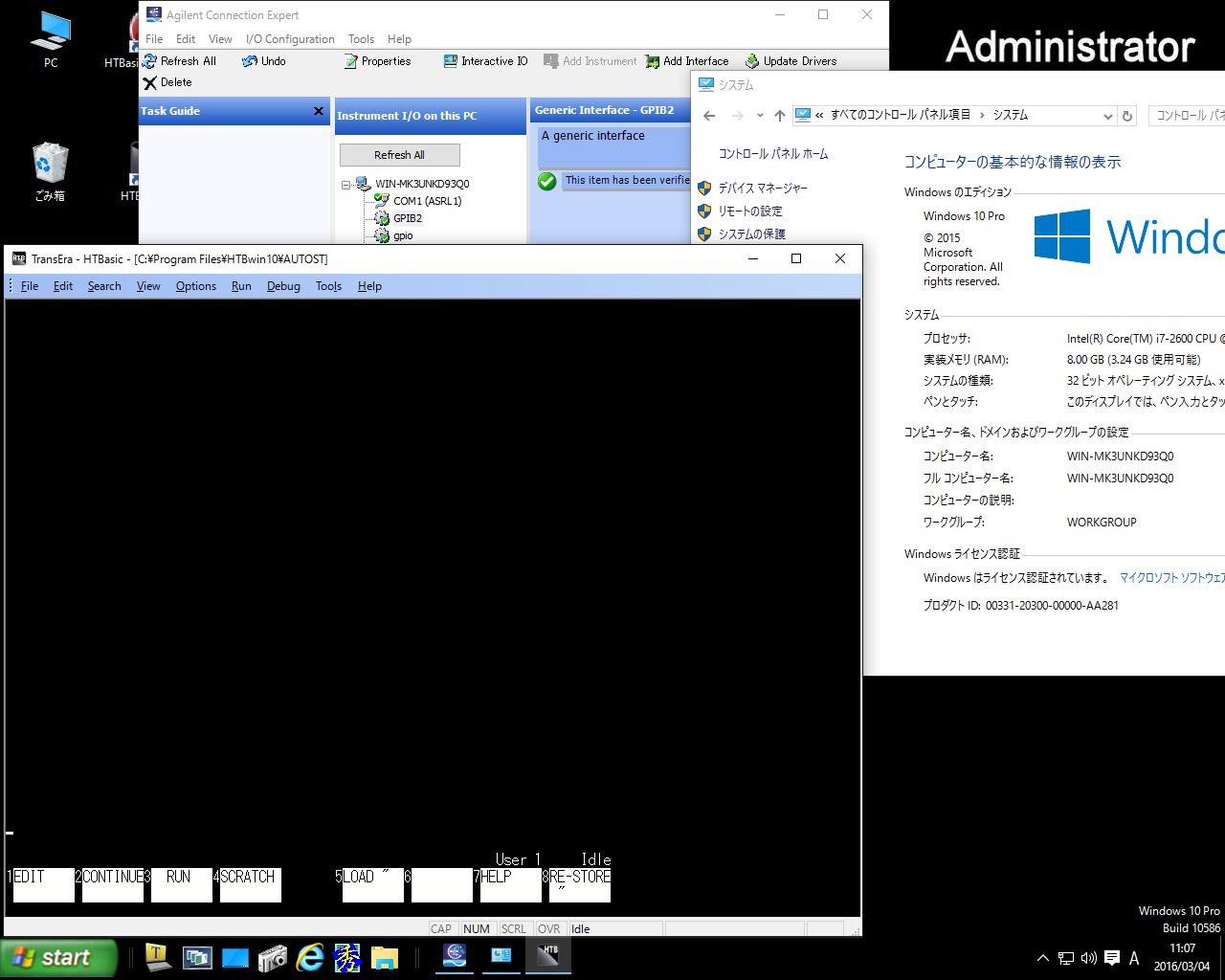Open camera icon app in taskbar
This screenshot has width=1225, height=980.
273,957
